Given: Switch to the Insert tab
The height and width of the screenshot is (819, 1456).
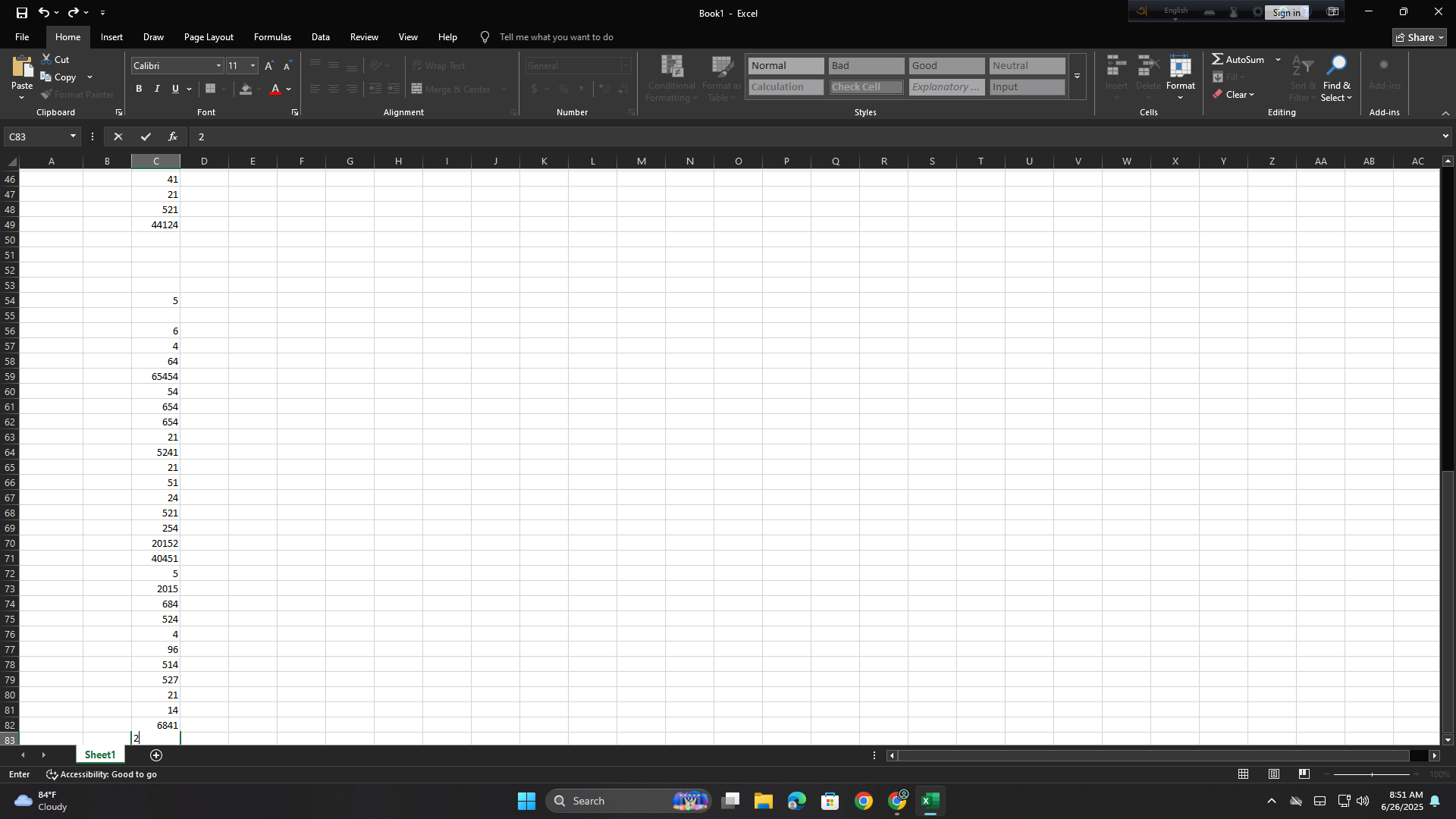Looking at the screenshot, I should tap(111, 37).
